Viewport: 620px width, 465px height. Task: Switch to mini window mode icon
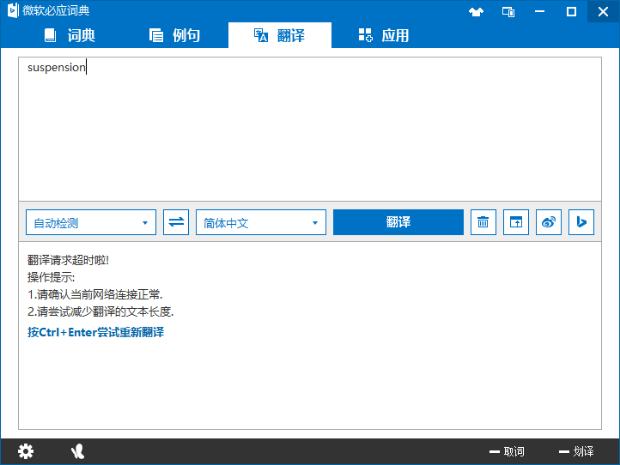(508, 12)
